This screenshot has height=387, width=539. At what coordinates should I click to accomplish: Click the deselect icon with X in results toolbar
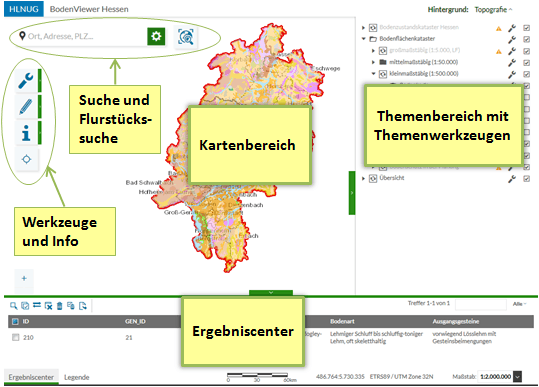pos(48,306)
